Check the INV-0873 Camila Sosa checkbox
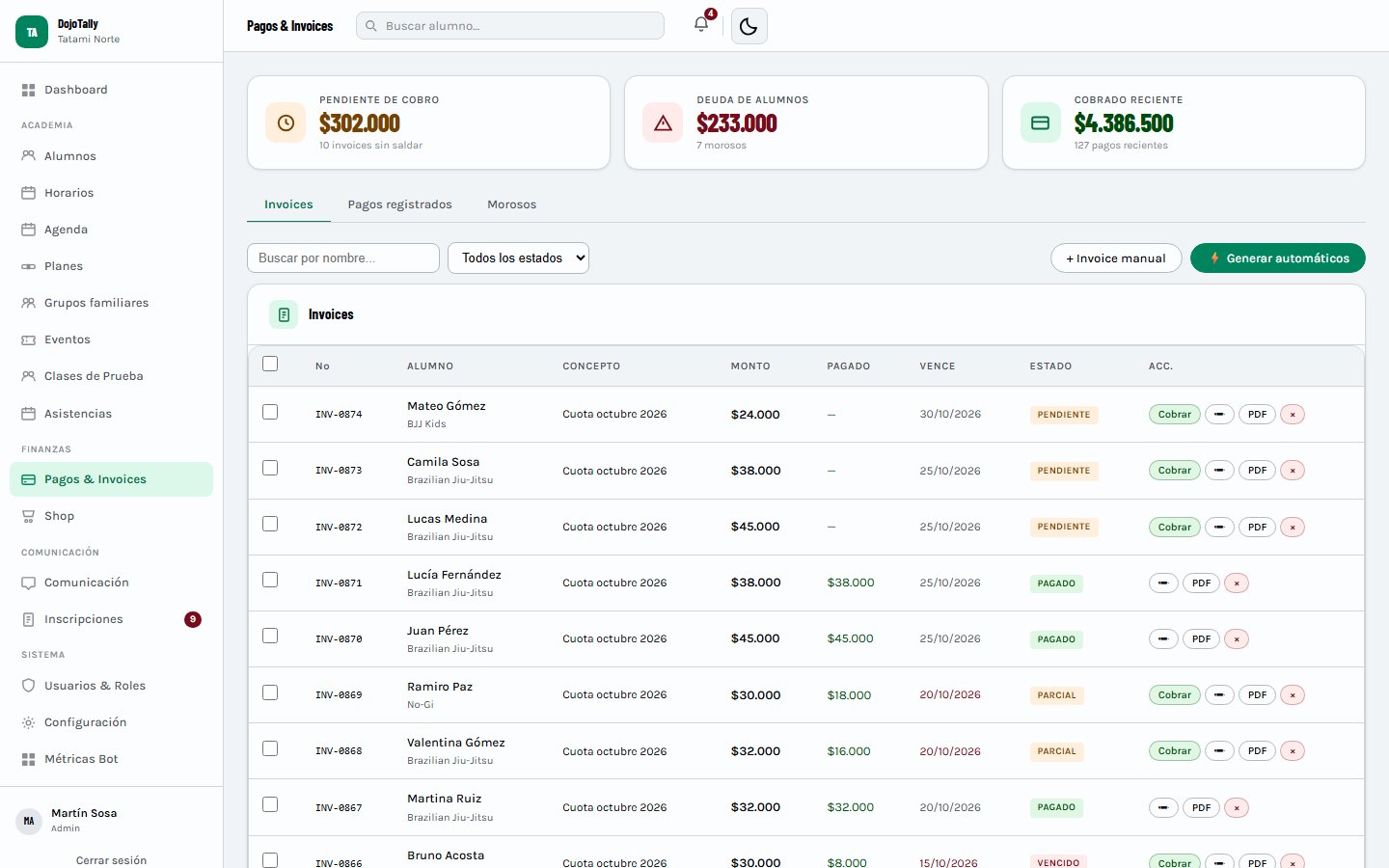Screen dimensions: 1389x868 click(x=270, y=468)
